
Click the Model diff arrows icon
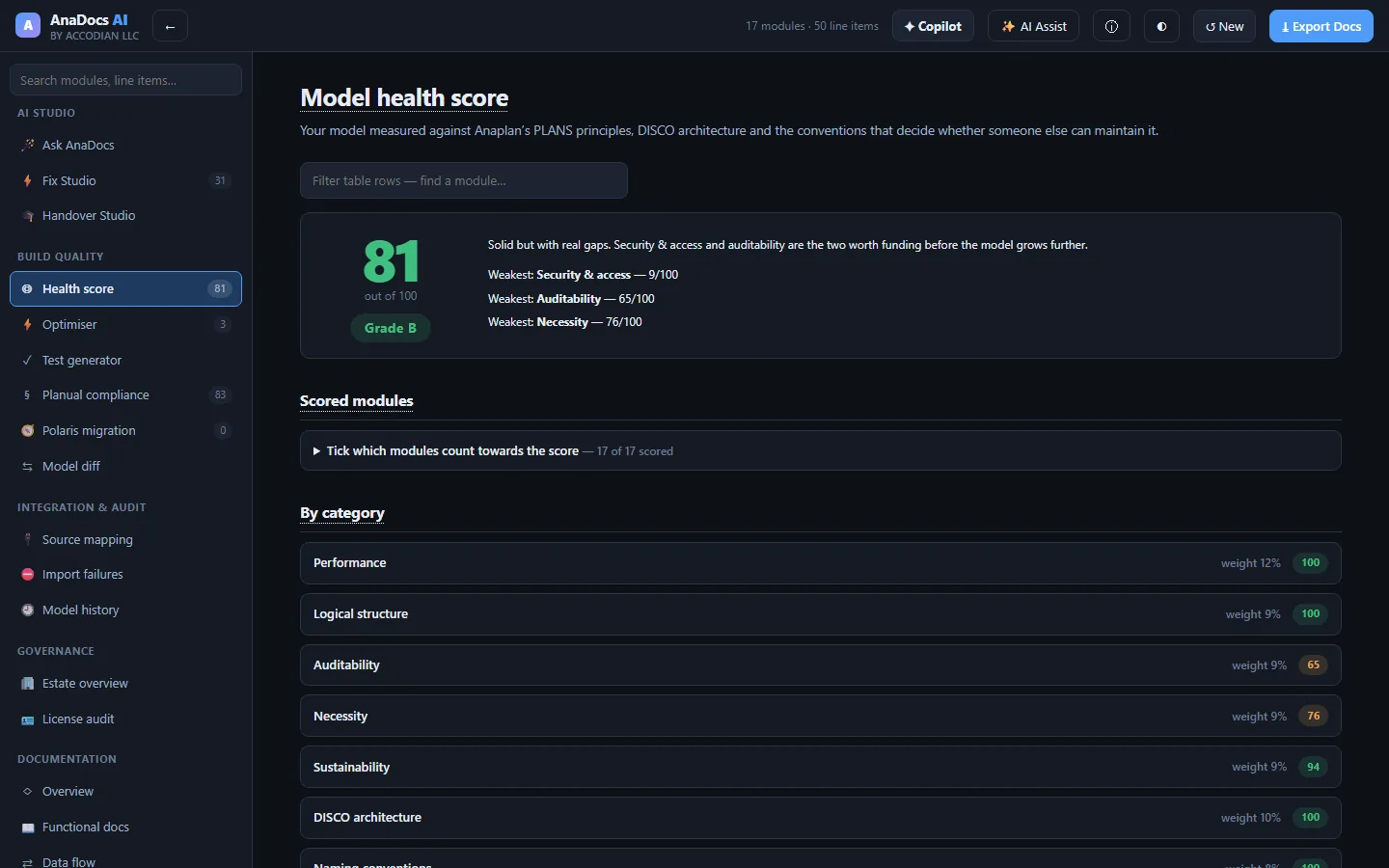(28, 467)
